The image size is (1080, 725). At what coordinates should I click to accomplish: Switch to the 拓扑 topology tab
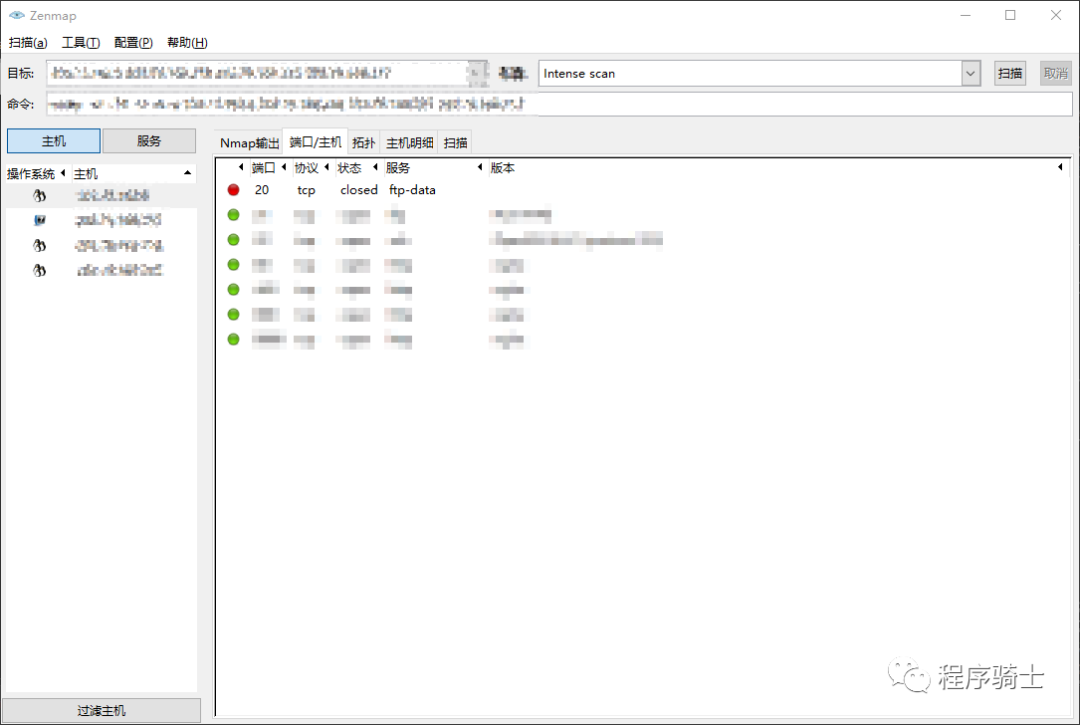364,143
